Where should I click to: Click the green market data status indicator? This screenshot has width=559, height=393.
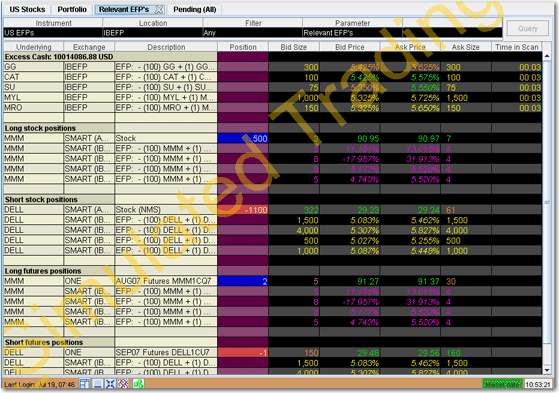click(502, 384)
